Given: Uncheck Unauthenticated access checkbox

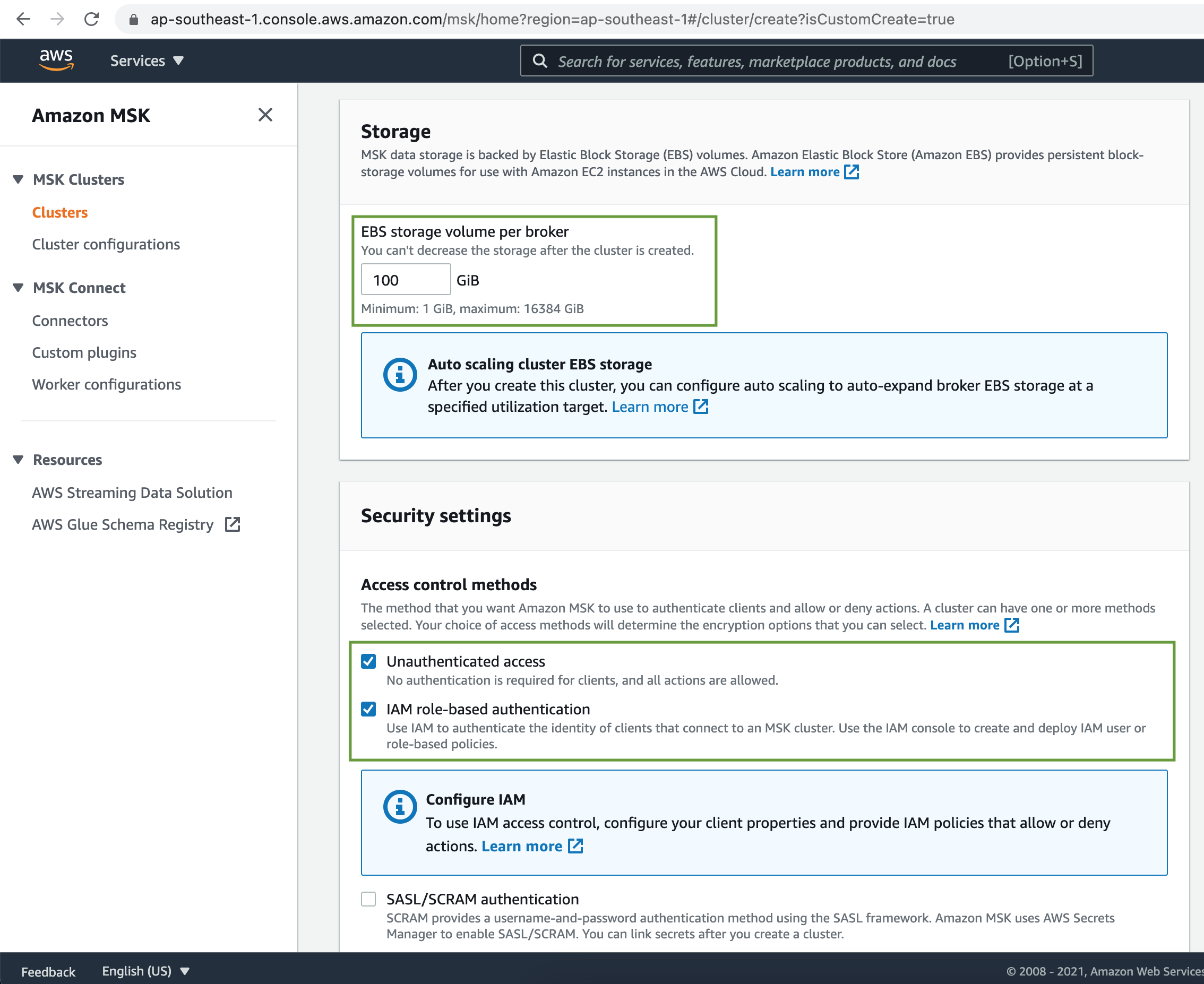Looking at the screenshot, I should click(368, 661).
